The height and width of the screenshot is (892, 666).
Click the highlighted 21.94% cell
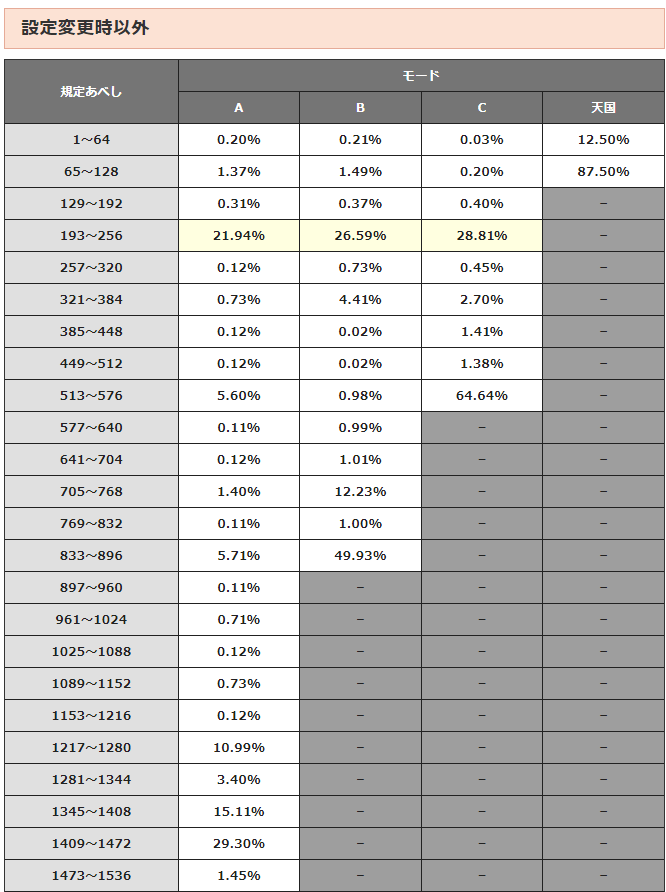[239, 236]
